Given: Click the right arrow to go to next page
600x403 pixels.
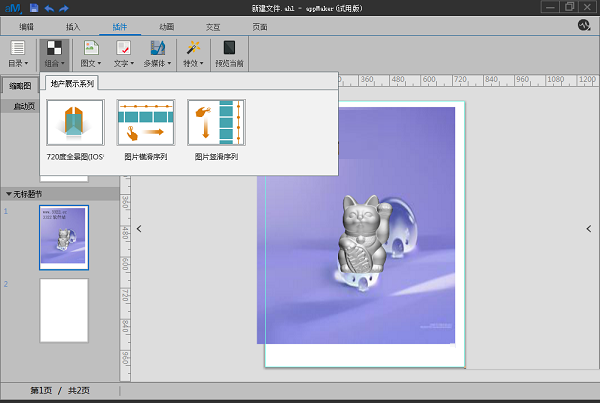Looking at the screenshot, I should 588,229.
